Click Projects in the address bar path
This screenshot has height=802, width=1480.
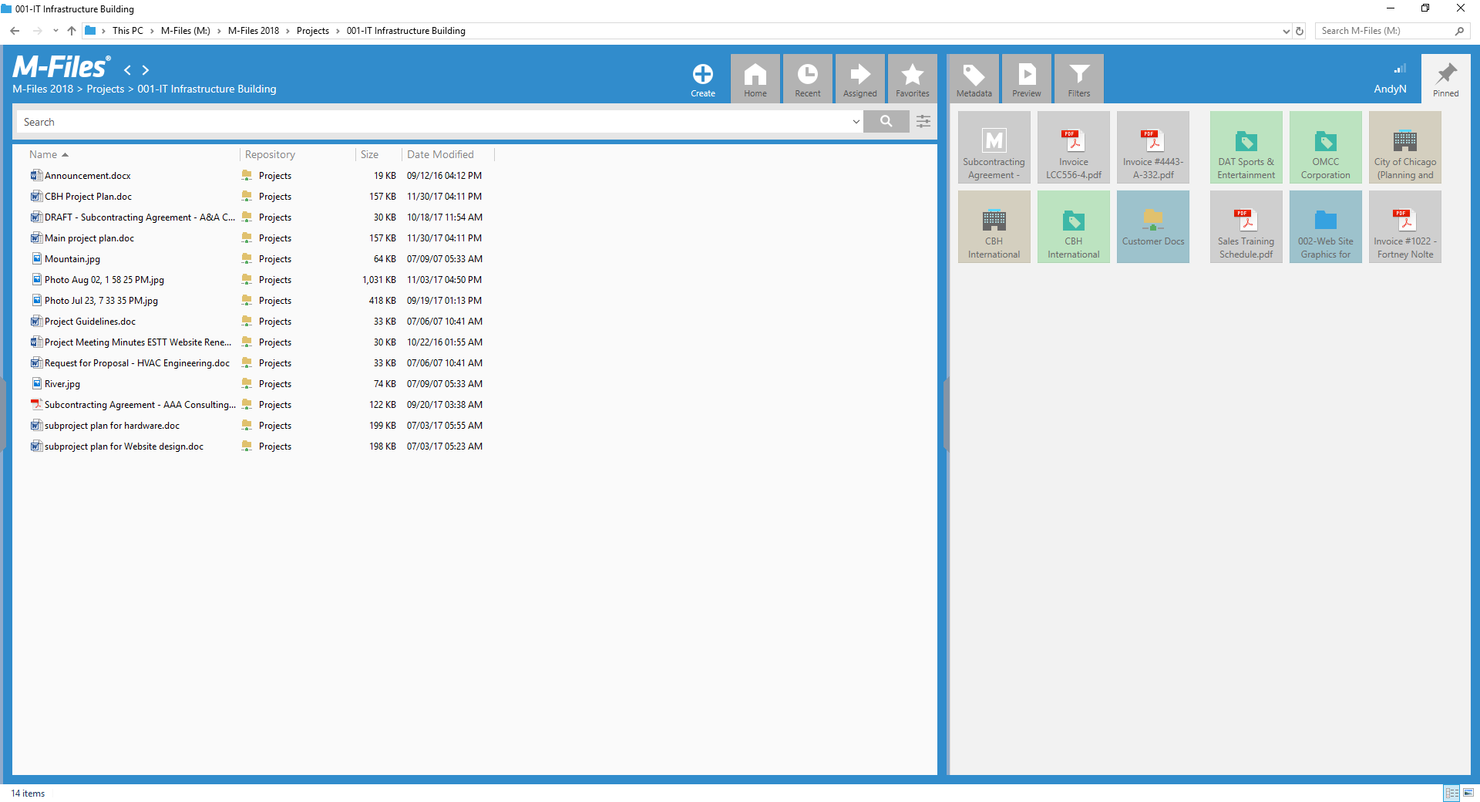[x=313, y=31]
